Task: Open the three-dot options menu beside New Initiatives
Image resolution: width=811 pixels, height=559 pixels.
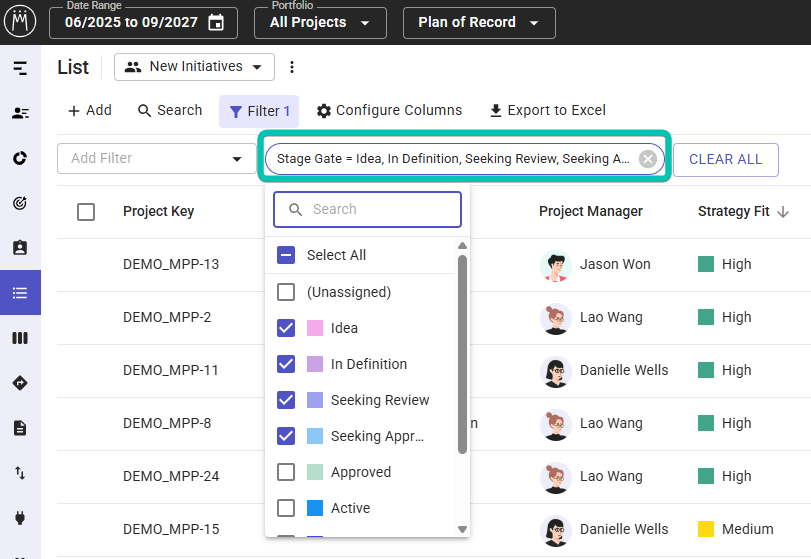Action: tap(292, 67)
